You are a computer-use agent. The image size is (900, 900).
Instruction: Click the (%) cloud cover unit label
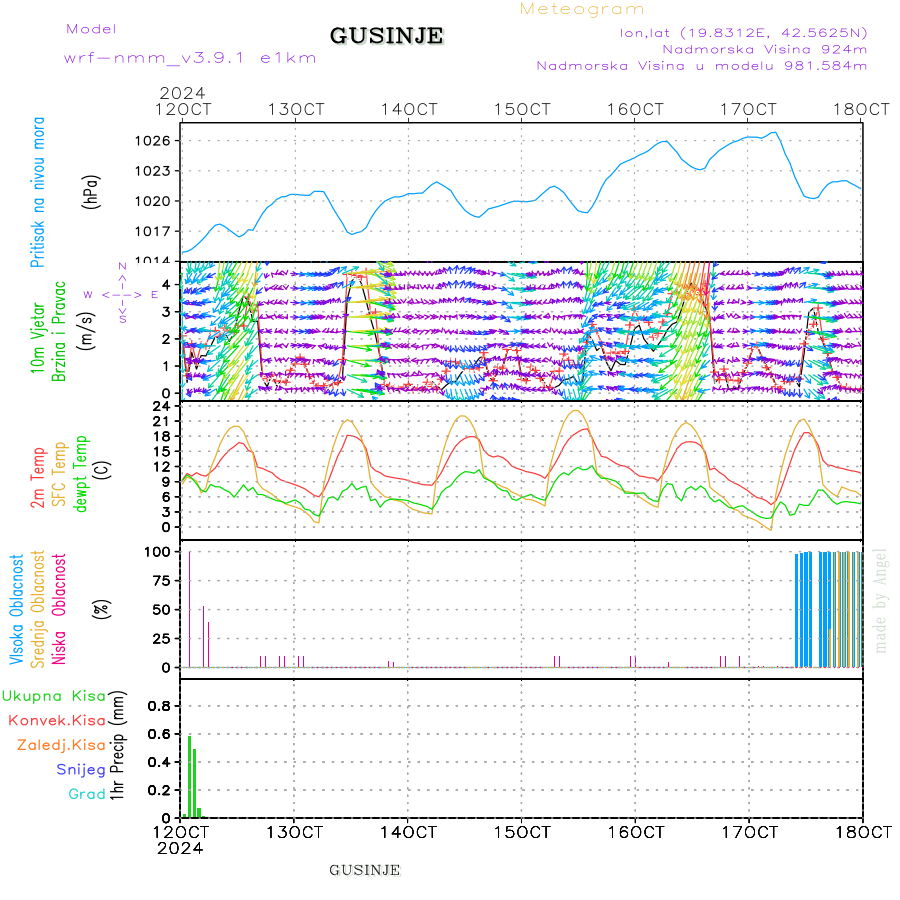coord(102,608)
